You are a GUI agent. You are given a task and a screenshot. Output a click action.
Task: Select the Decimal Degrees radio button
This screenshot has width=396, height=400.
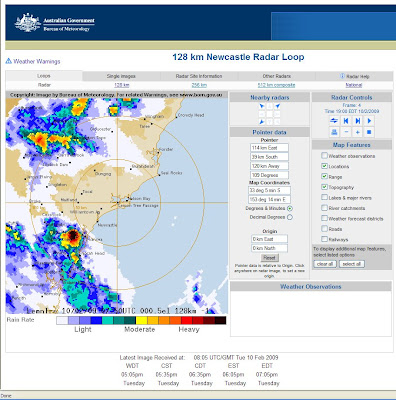pos(290,217)
